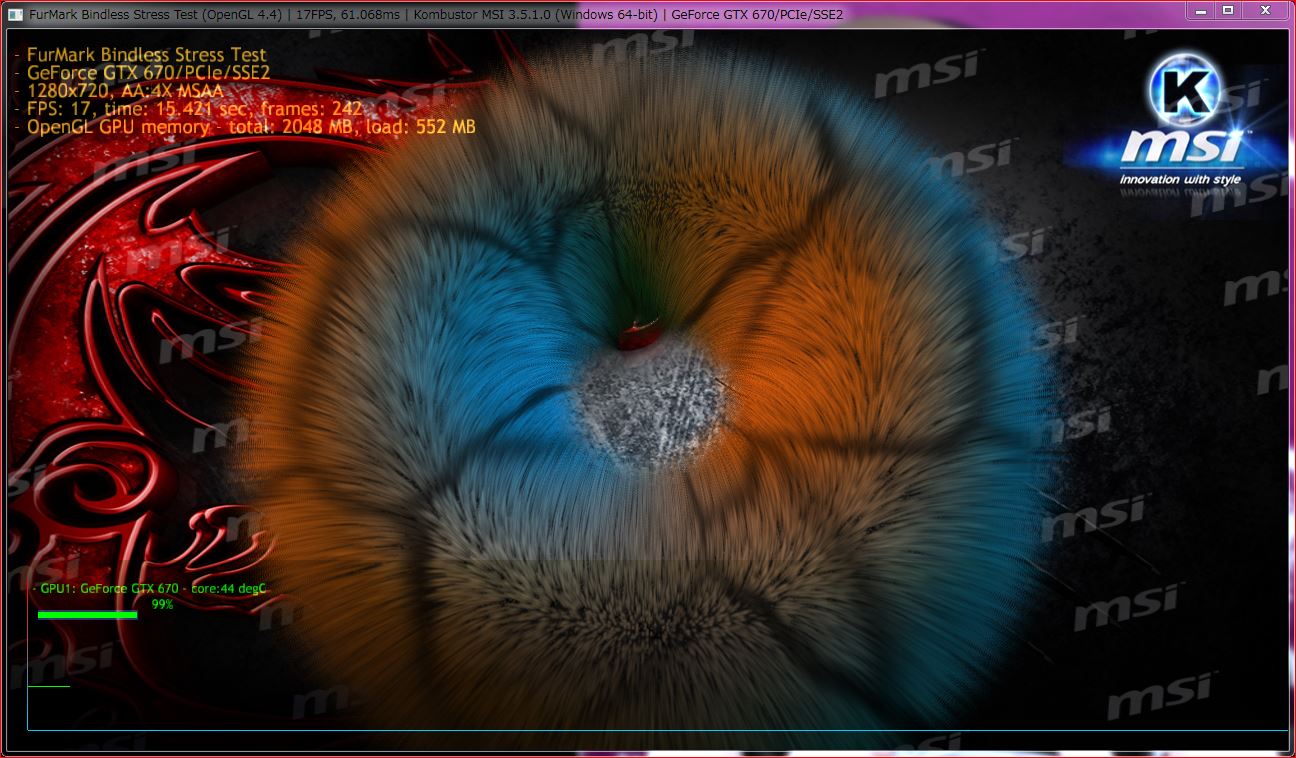
Task: Close the Kombustor stress test window
Action: pyautogui.click(x=1265, y=10)
